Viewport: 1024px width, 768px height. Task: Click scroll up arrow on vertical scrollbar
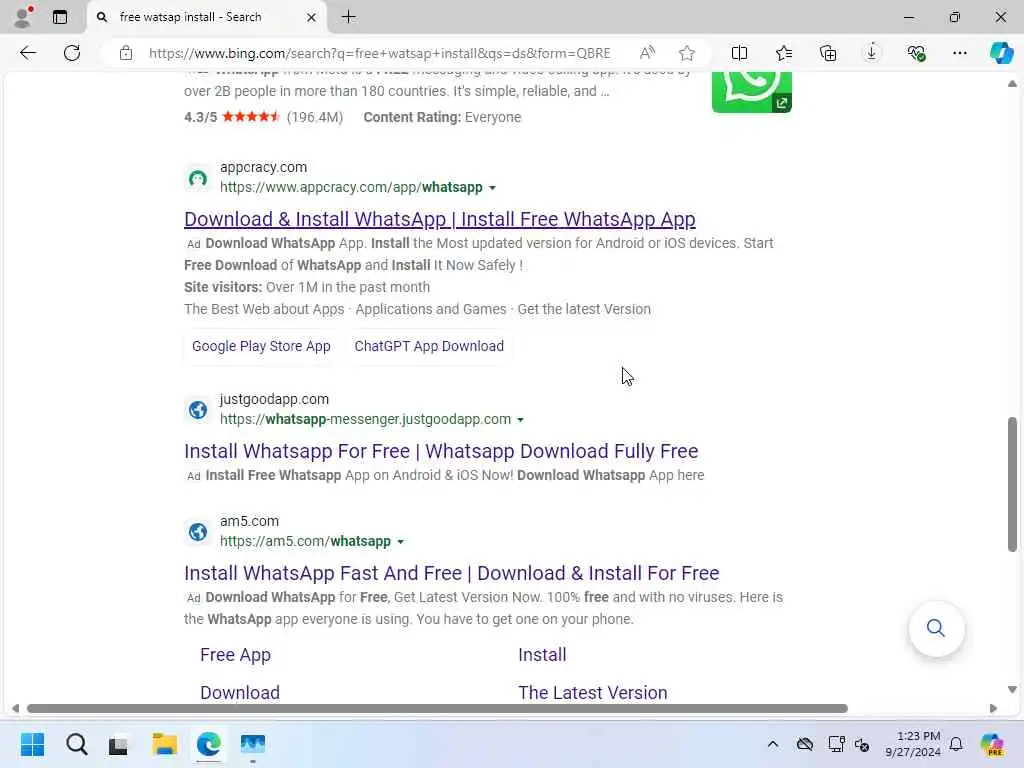[1012, 84]
